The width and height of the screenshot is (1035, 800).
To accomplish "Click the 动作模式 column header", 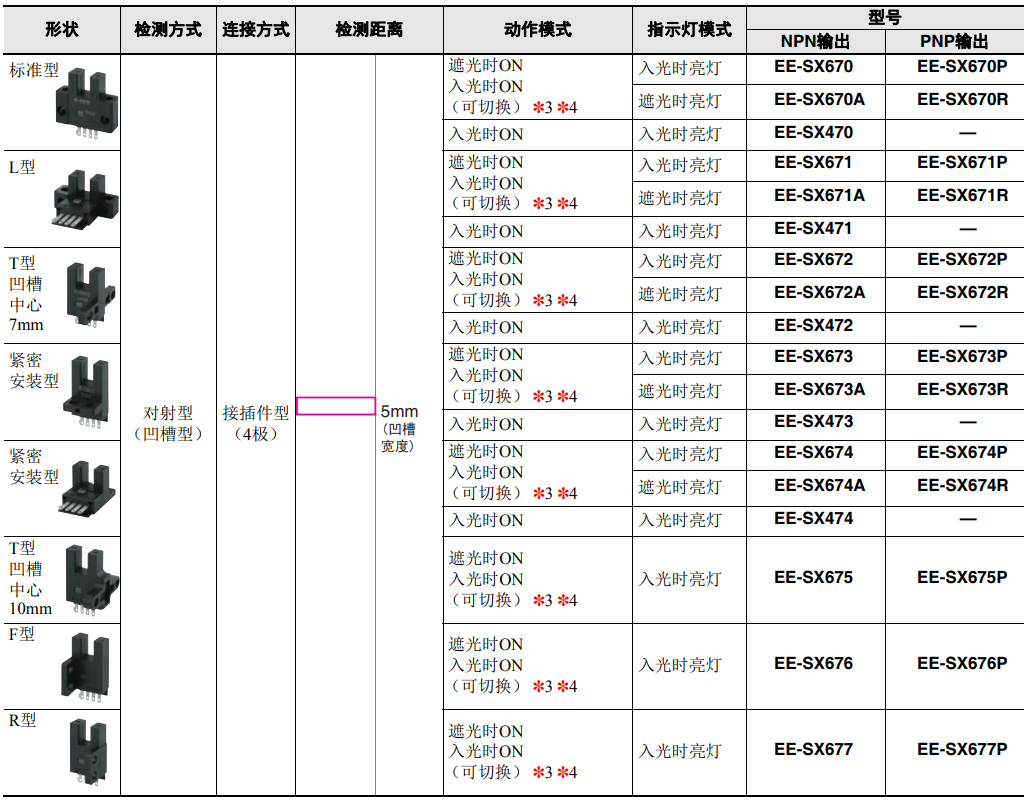I will pos(537,29).
